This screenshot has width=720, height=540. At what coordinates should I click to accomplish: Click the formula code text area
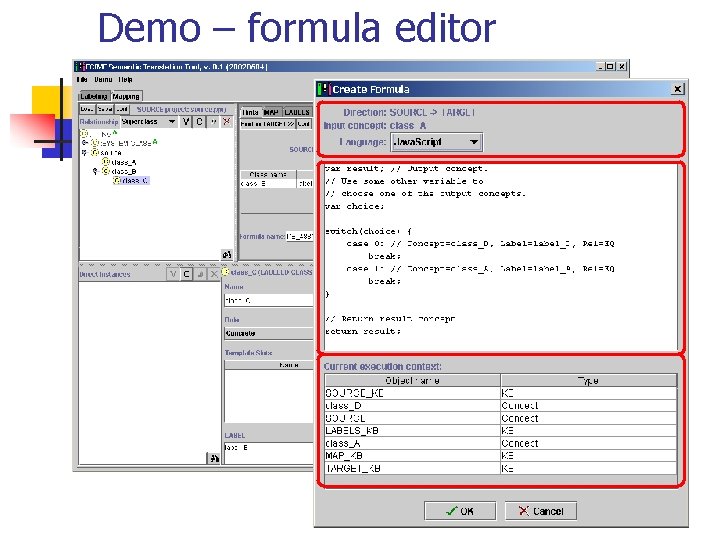[x=501, y=257]
